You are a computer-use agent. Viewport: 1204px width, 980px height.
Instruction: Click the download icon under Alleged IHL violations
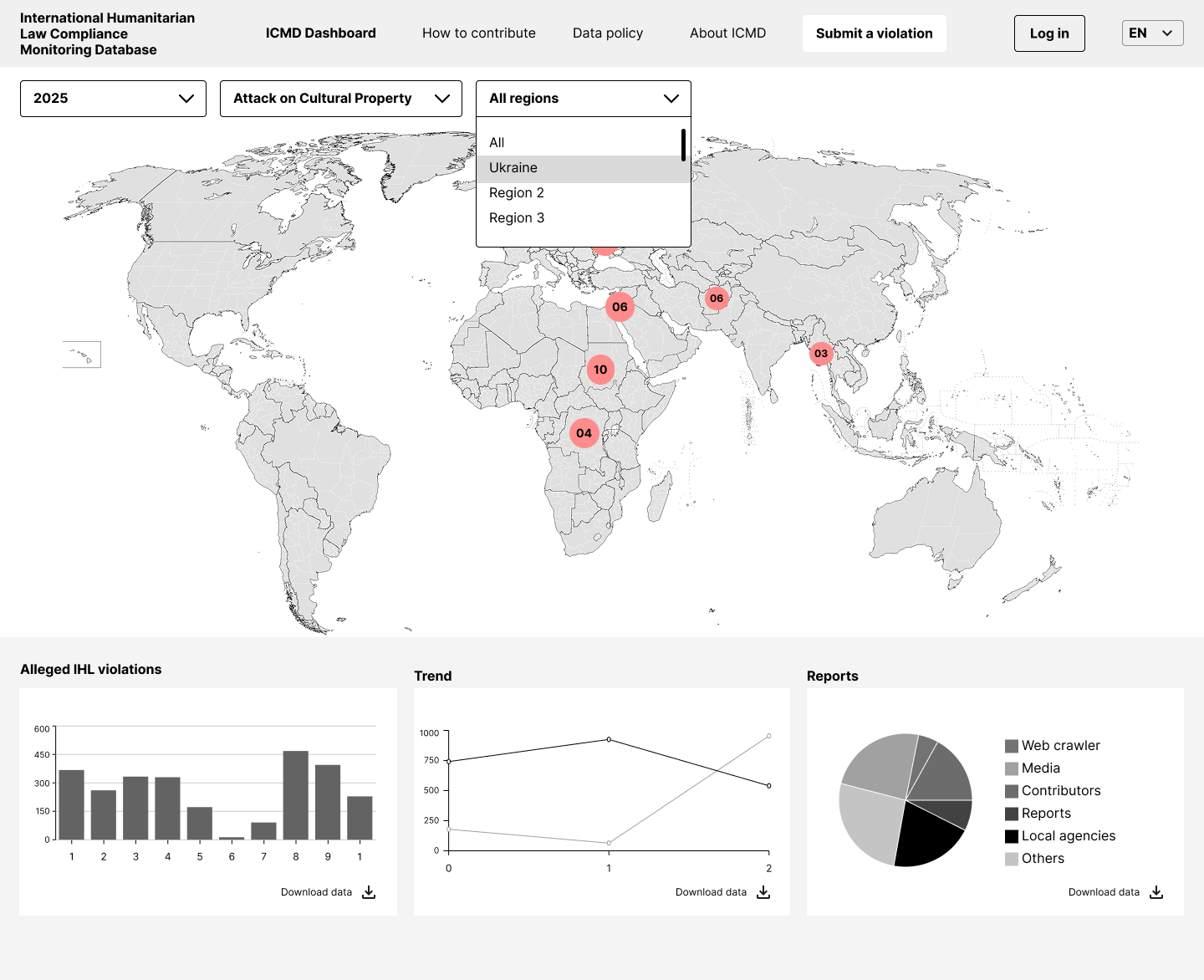click(x=368, y=892)
